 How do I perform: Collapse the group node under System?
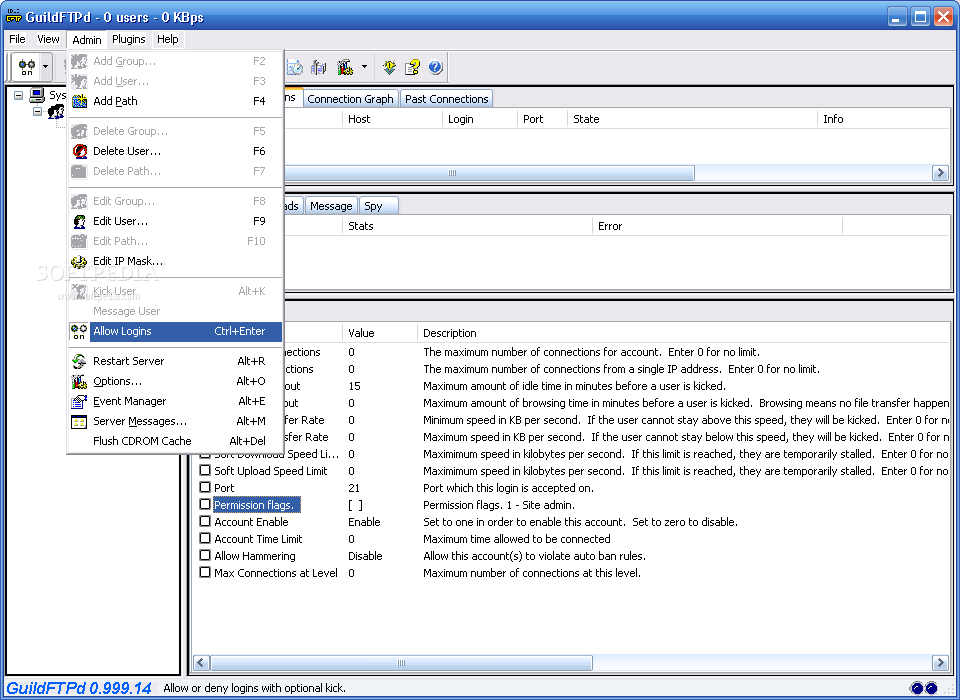coord(37,111)
